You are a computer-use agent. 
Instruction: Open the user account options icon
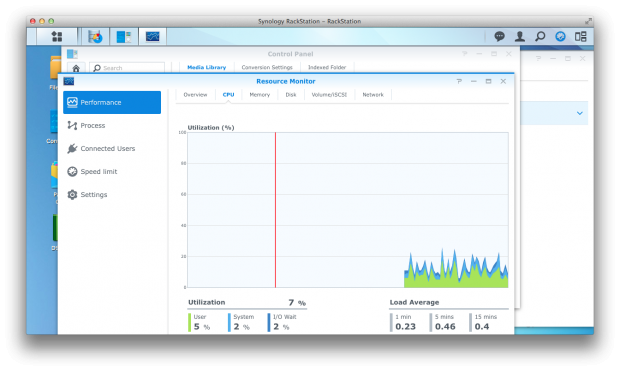(x=520, y=36)
